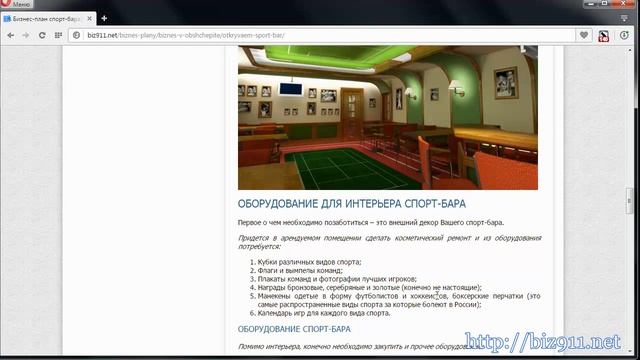Click heading ОБОРУДОВАНИЕ СПОРТ-БАРА

coord(294,329)
